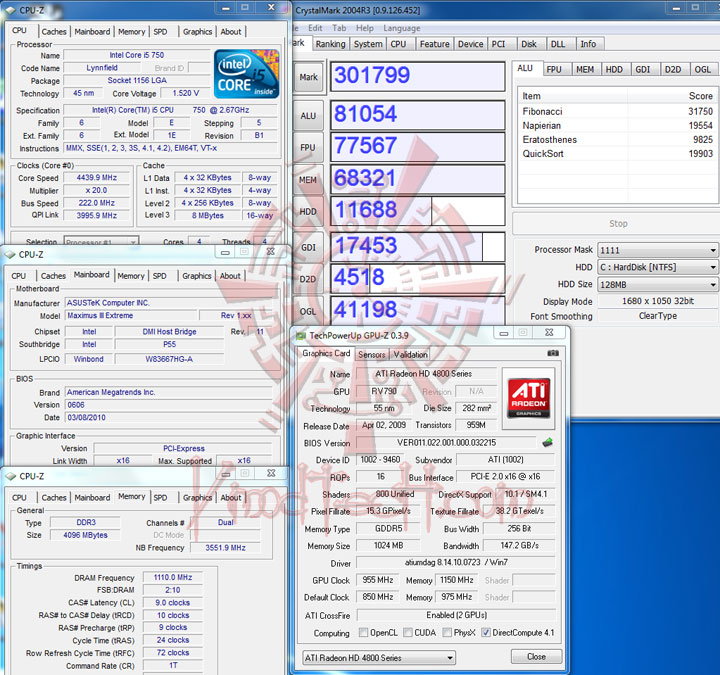Screen dimensions: 720x675
Task: Click the Mark benchmark button
Action: [308, 77]
